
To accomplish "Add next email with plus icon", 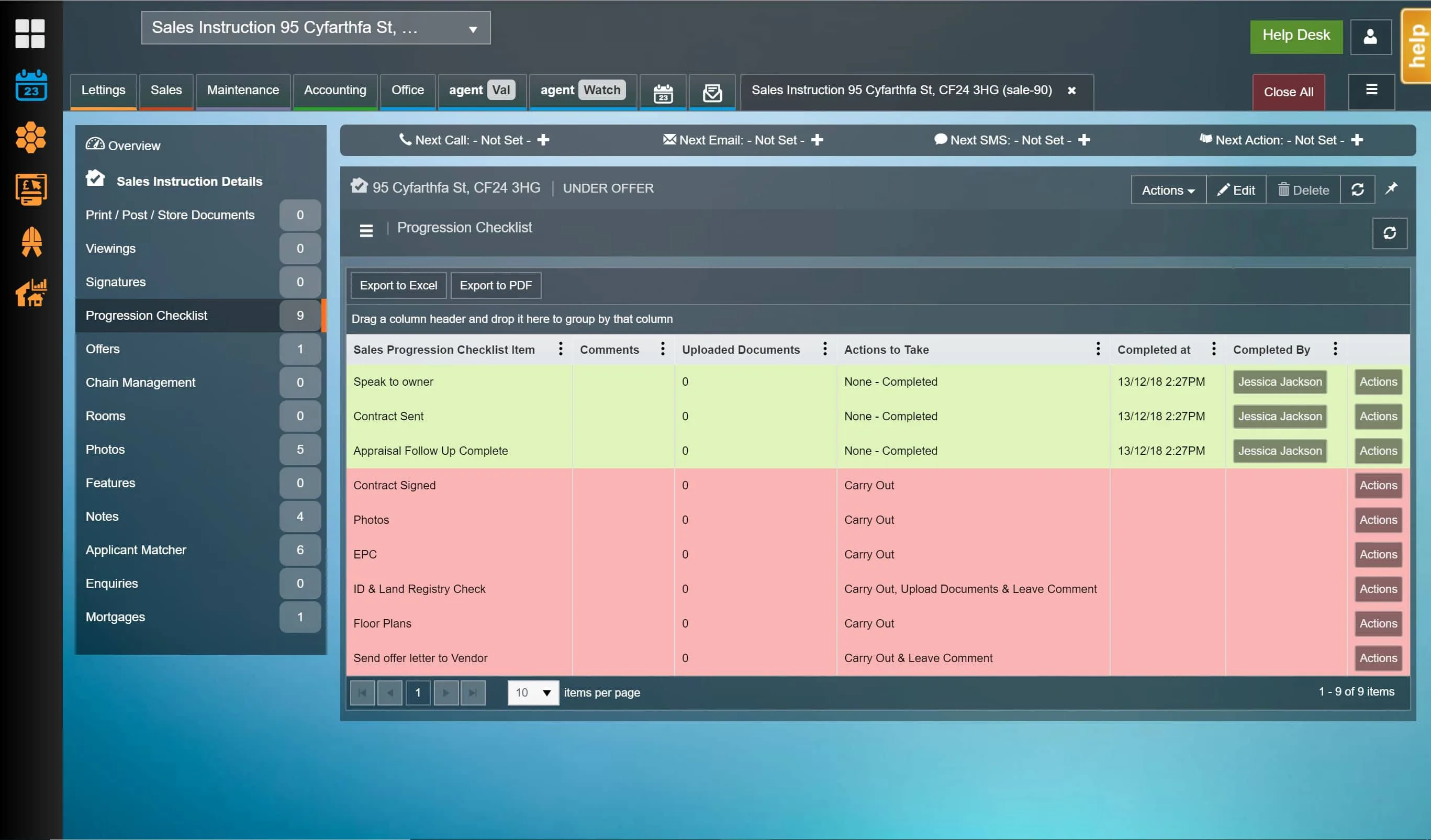I will pos(817,140).
